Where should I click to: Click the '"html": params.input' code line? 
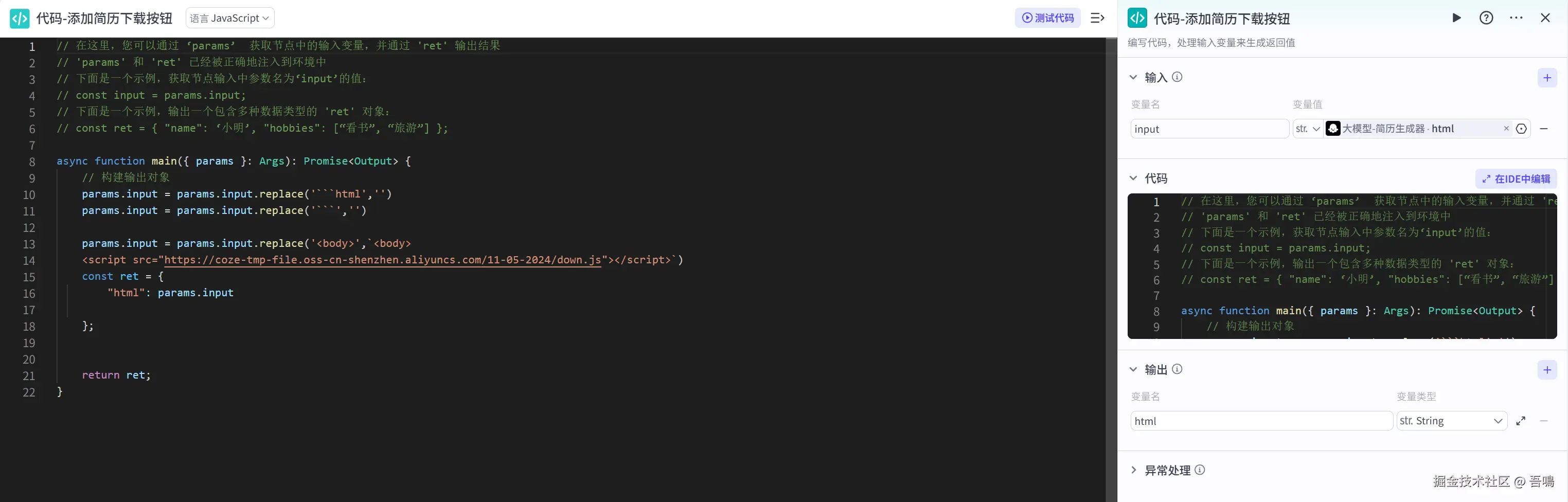point(170,293)
